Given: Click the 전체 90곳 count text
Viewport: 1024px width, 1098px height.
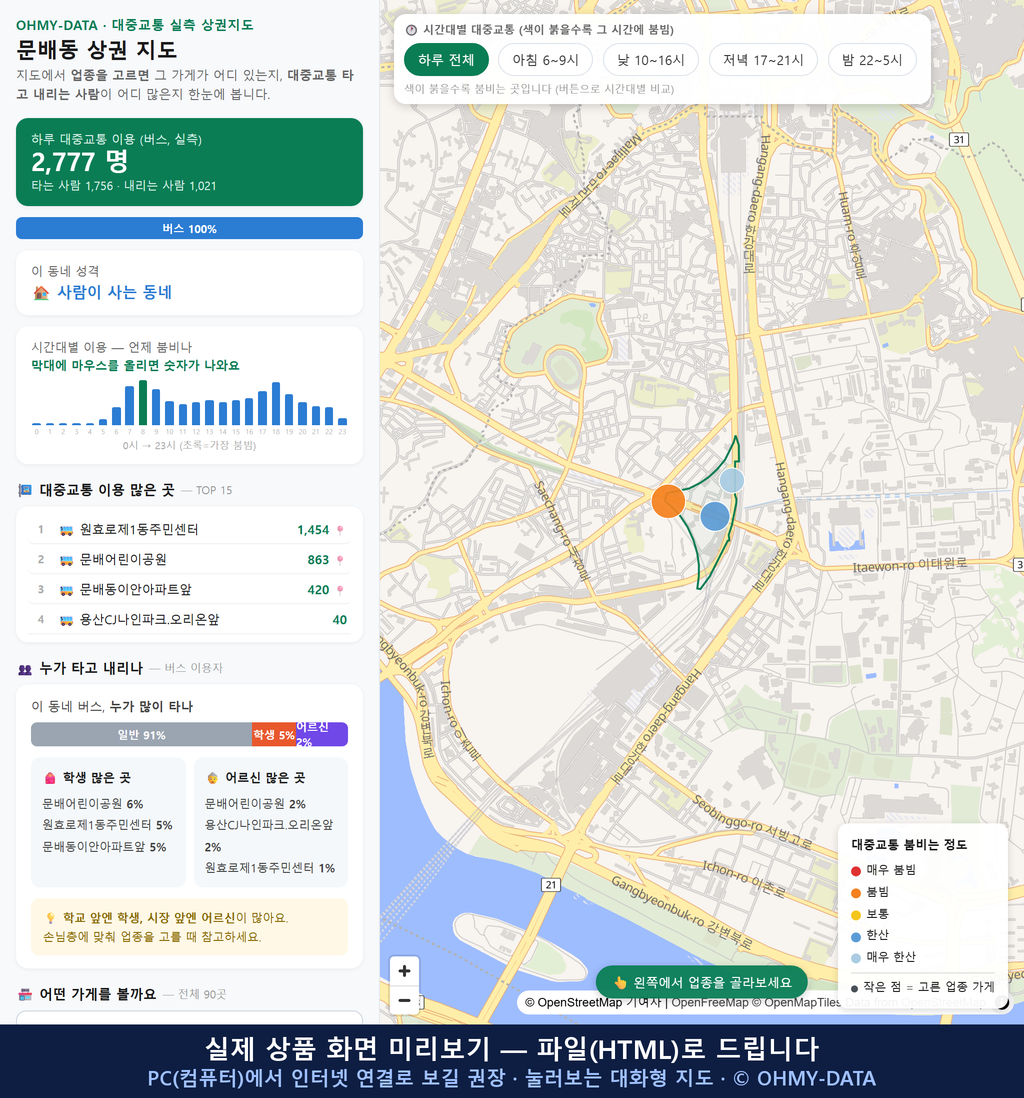Looking at the screenshot, I should pos(202,994).
